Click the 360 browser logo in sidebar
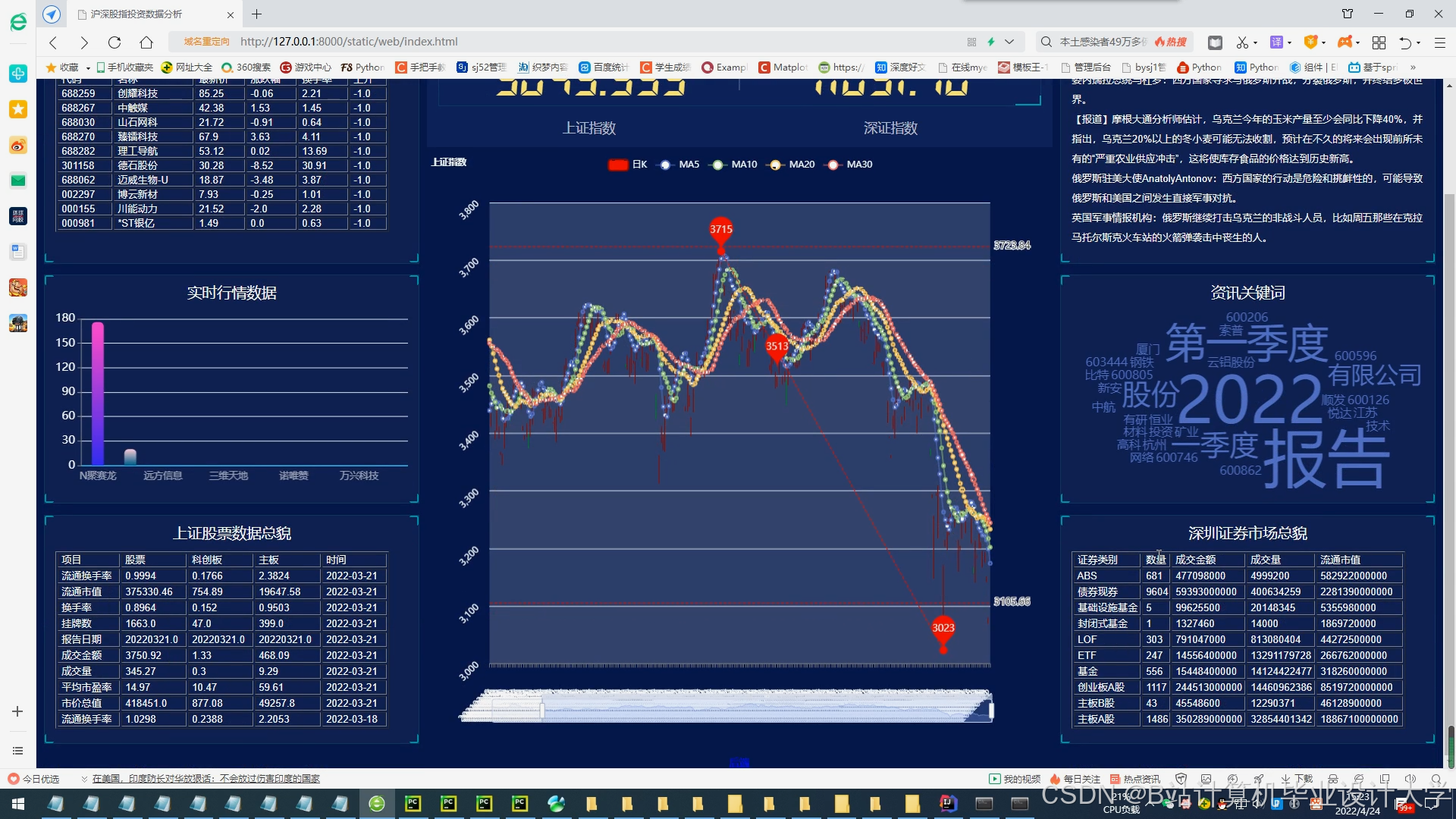The image size is (1456, 819). pyautogui.click(x=18, y=22)
